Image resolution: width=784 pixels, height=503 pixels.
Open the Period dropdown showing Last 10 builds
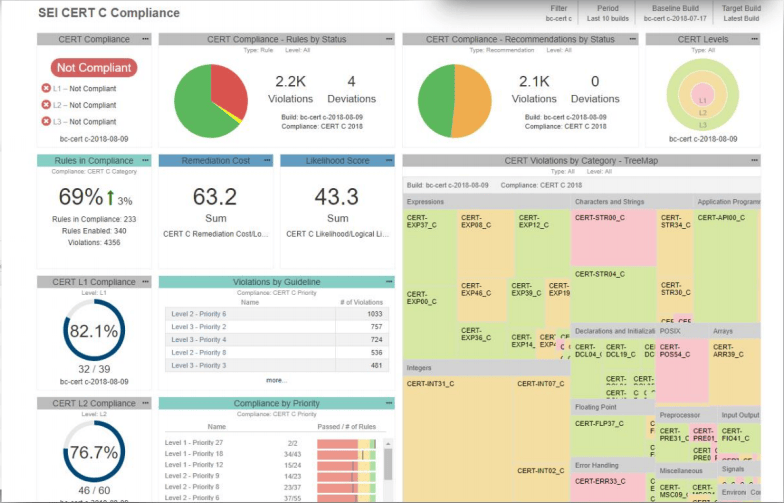click(608, 14)
